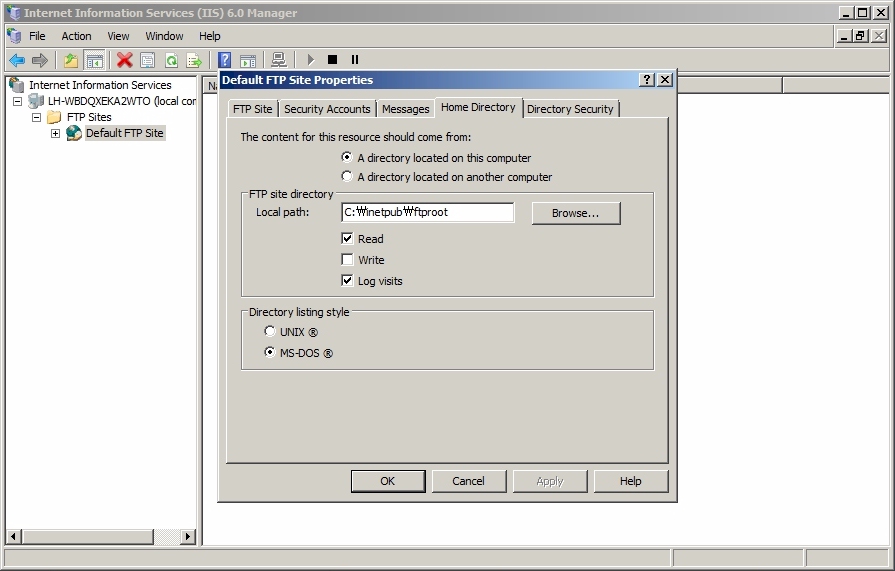Click the tree pane horizontal scrollbar thumb
895x571 pixels.
point(87,536)
